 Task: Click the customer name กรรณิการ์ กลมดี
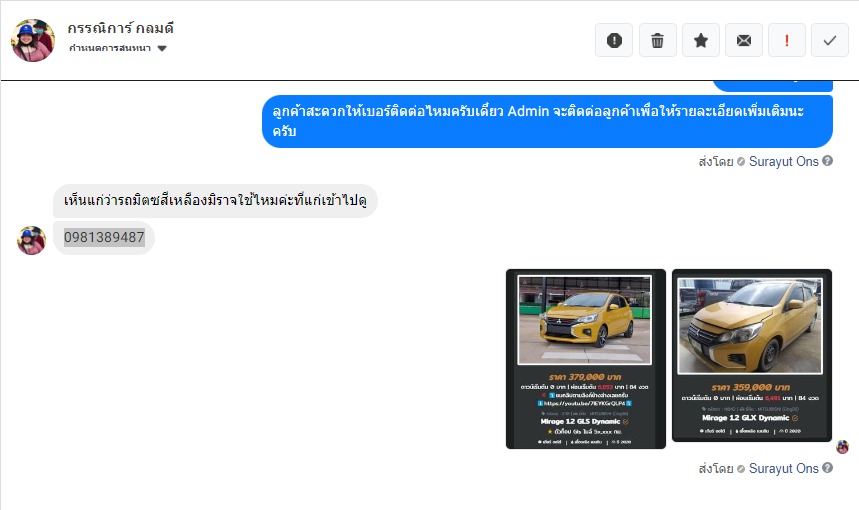tap(121, 27)
